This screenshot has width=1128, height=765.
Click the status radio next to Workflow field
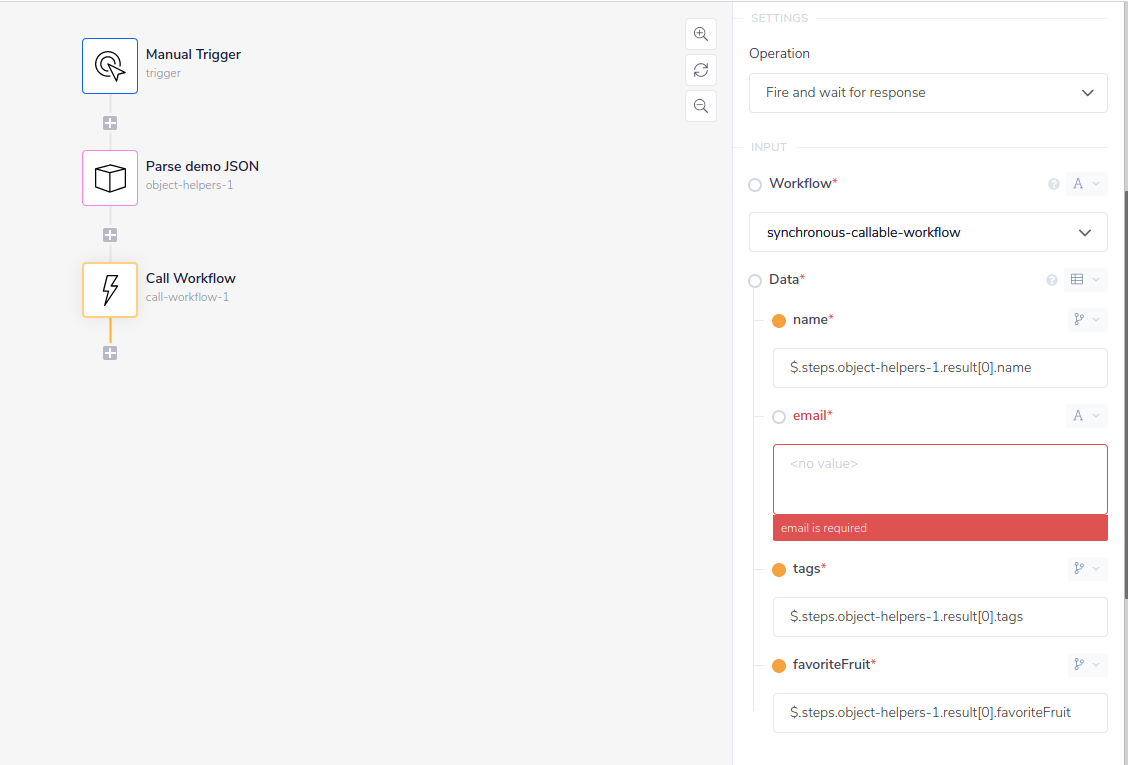[755, 184]
